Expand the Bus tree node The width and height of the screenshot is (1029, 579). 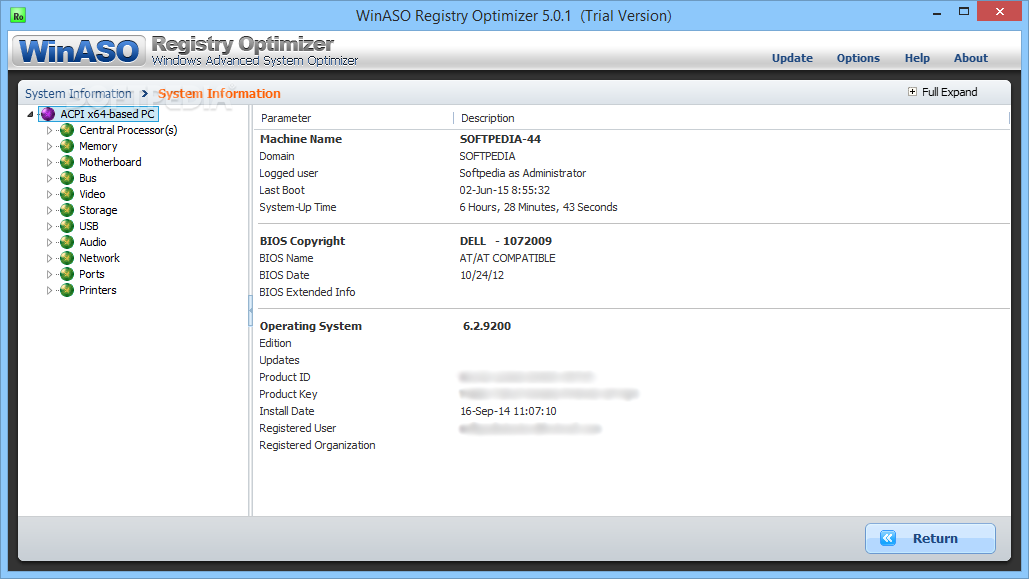tap(49, 179)
